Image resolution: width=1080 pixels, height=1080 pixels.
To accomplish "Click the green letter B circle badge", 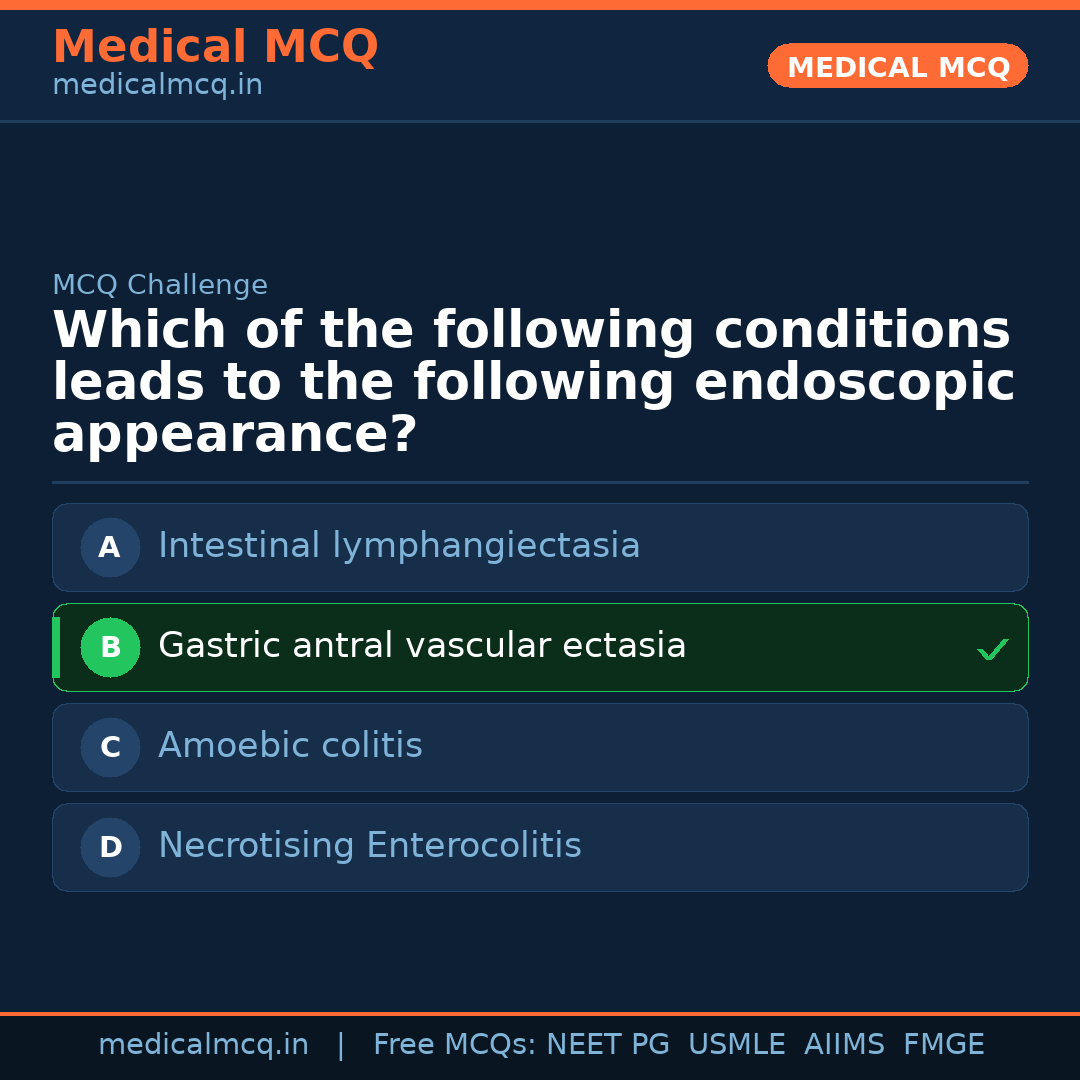I will point(110,647).
